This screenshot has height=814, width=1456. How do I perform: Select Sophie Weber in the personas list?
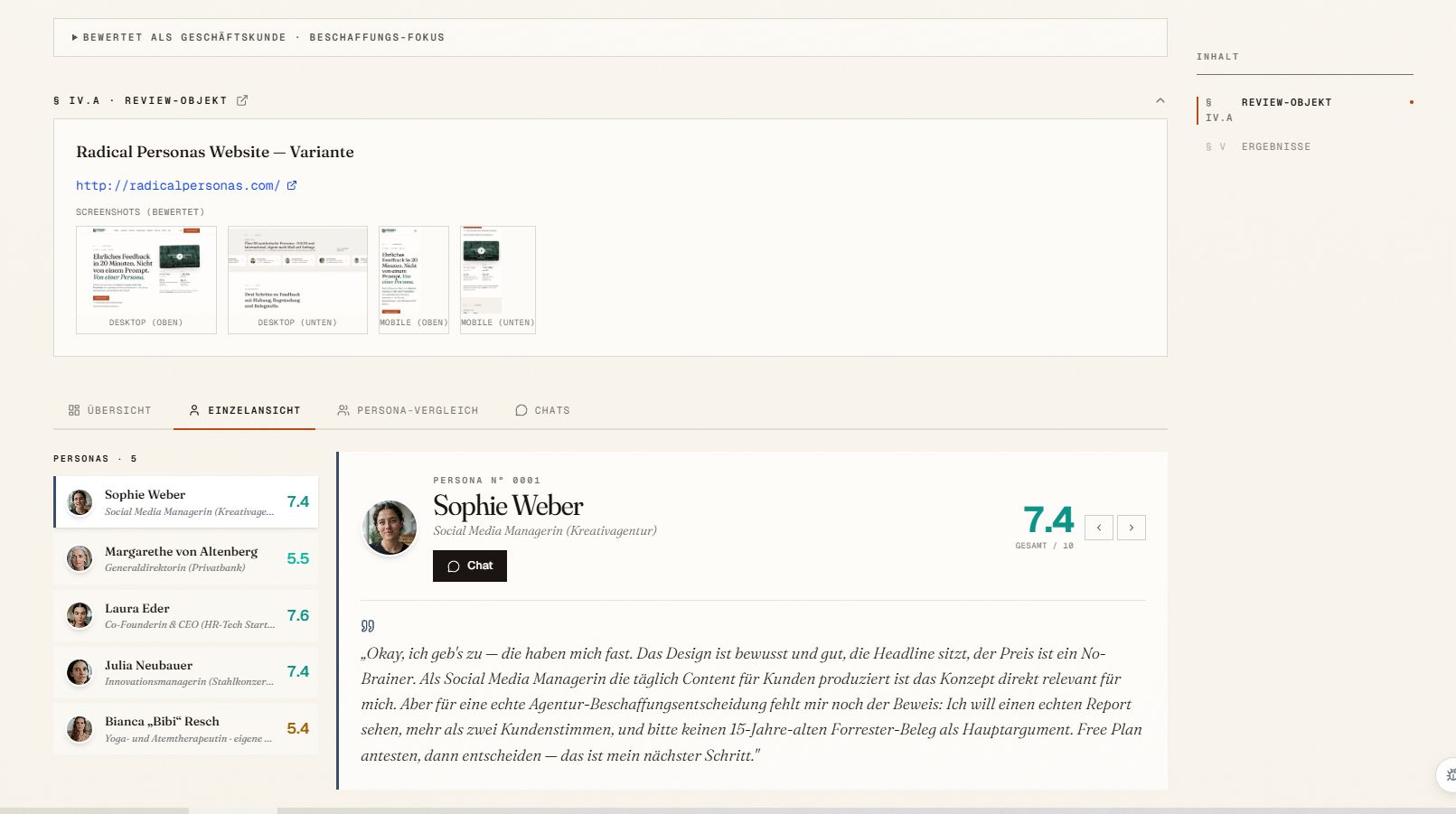point(186,502)
